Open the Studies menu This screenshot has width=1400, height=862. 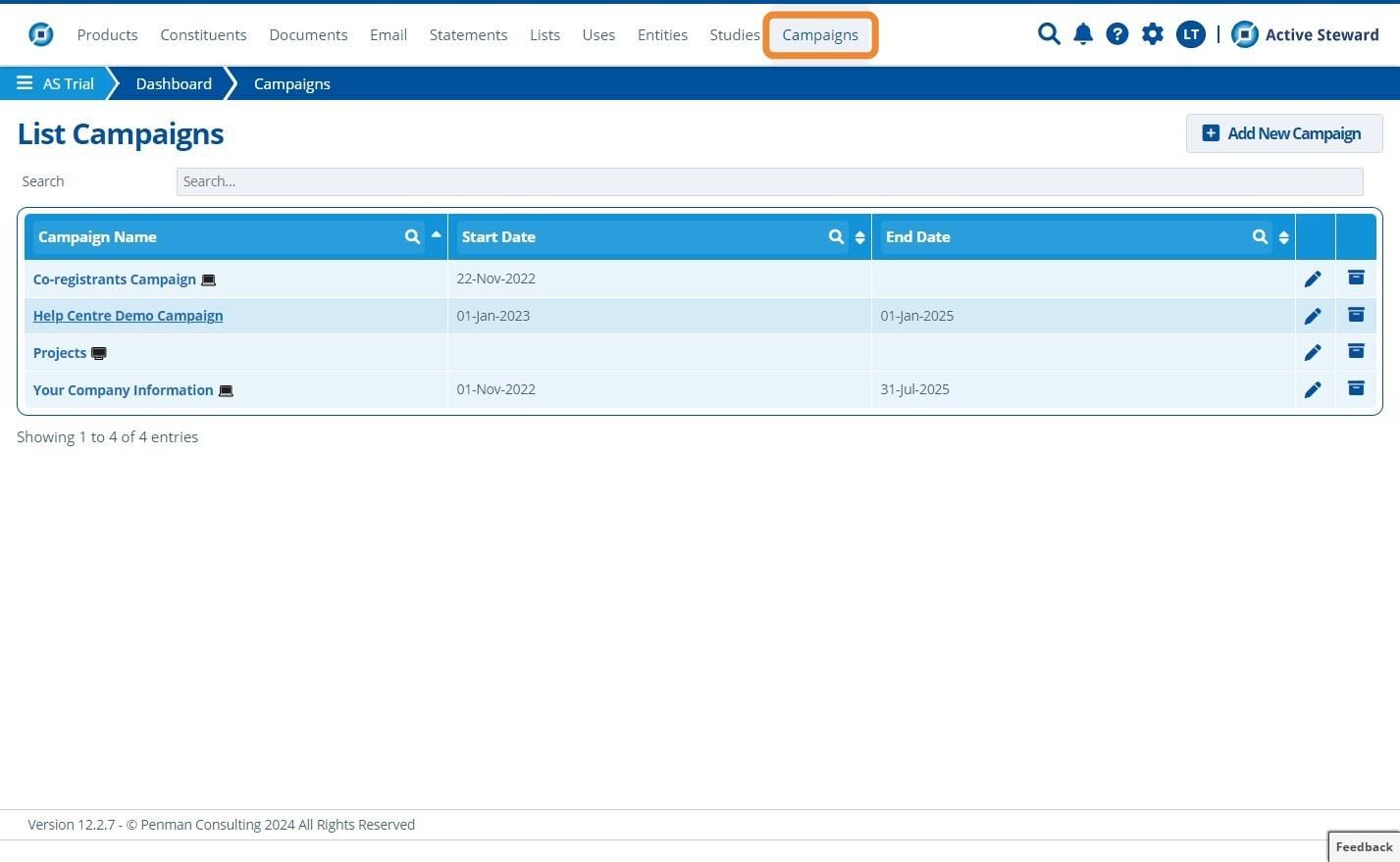pyautogui.click(x=735, y=34)
